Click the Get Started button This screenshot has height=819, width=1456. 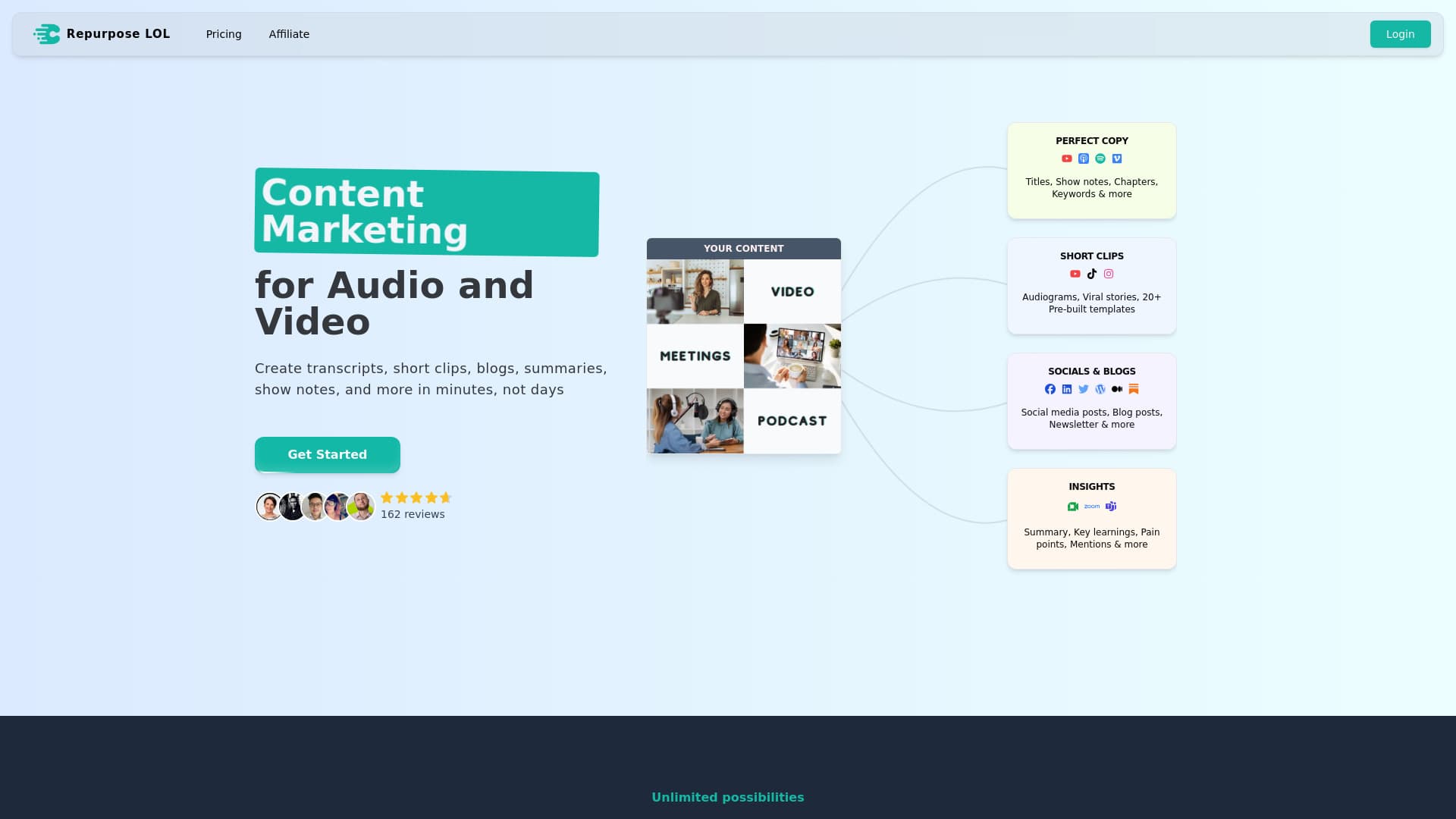[x=328, y=454]
